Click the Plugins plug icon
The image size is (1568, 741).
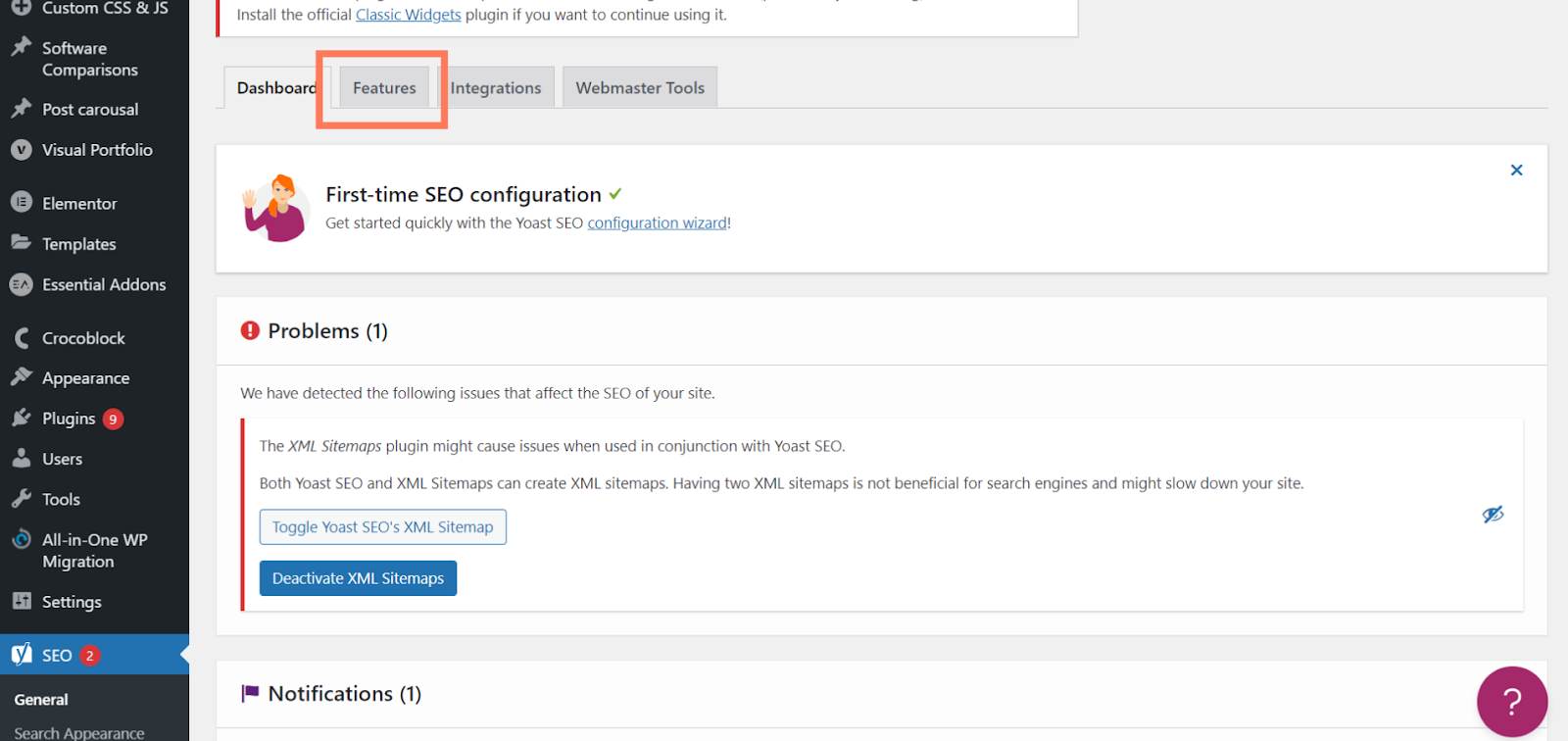pyautogui.click(x=22, y=419)
